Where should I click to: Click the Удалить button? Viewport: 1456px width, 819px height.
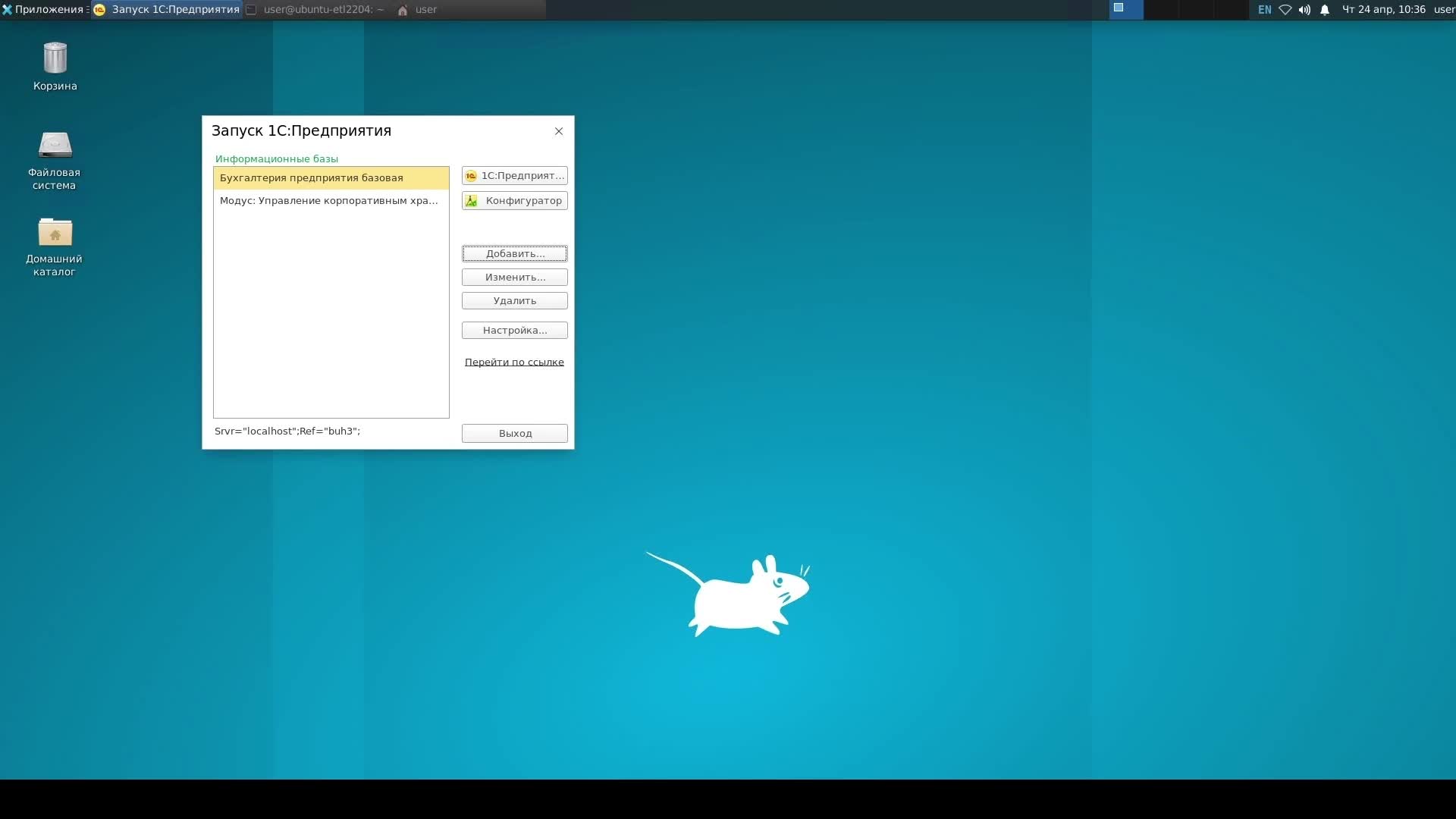click(x=514, y=301)
